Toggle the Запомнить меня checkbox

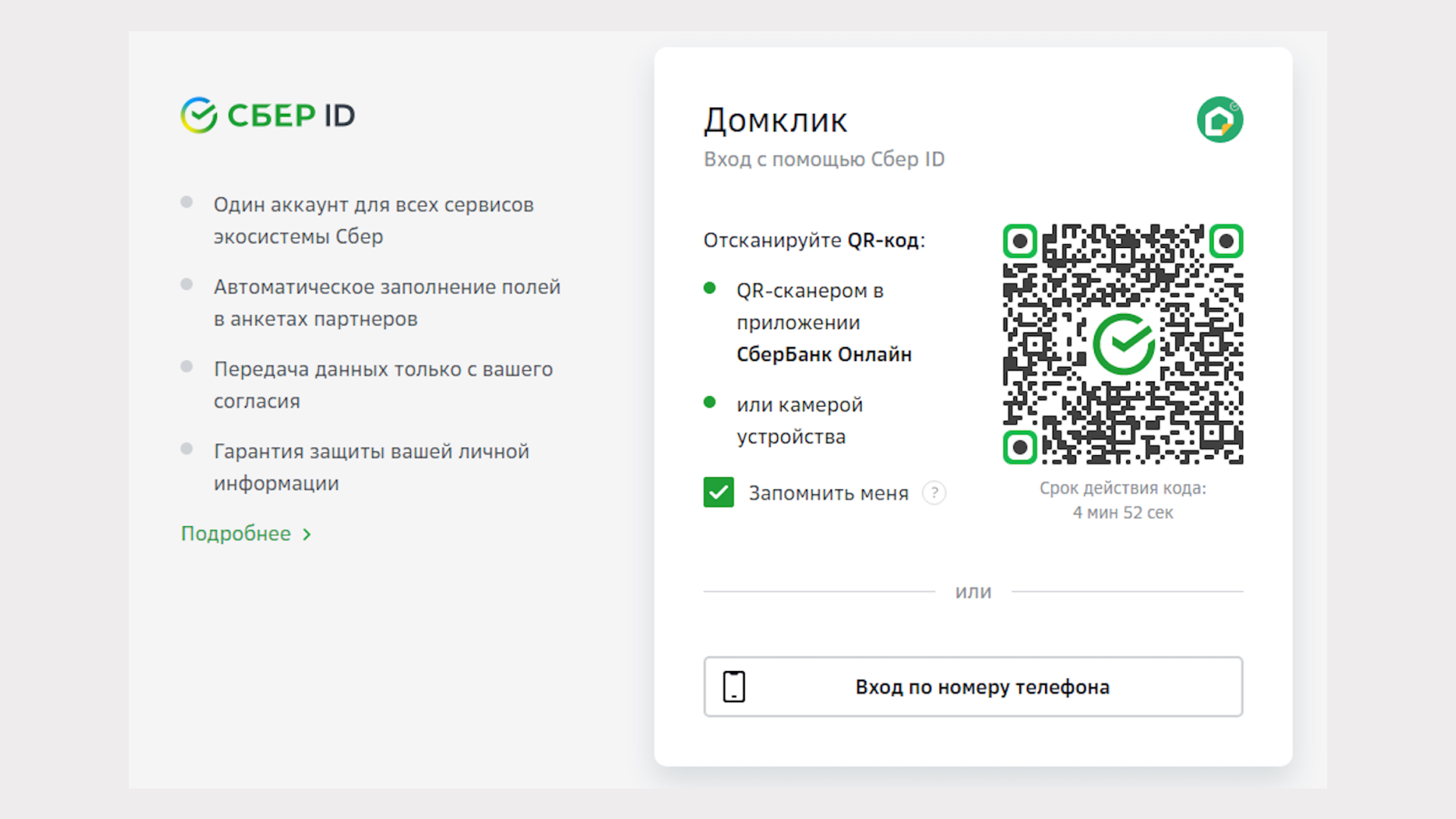coord(718,492)
